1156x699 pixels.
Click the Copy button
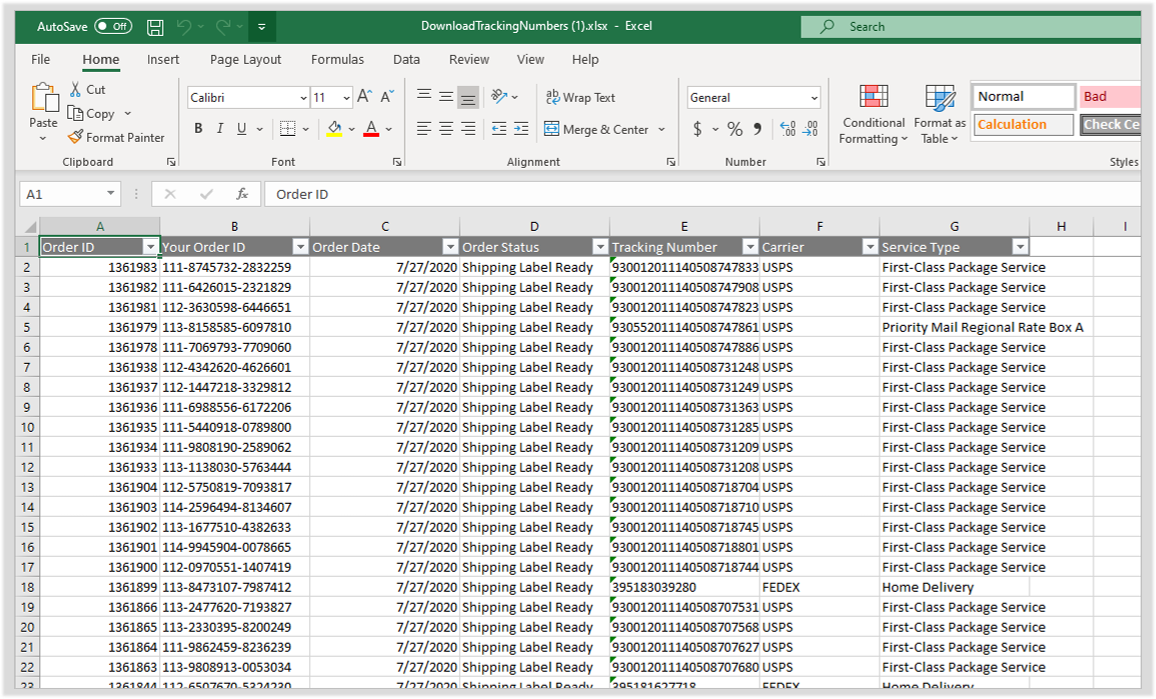coord(91,114)
